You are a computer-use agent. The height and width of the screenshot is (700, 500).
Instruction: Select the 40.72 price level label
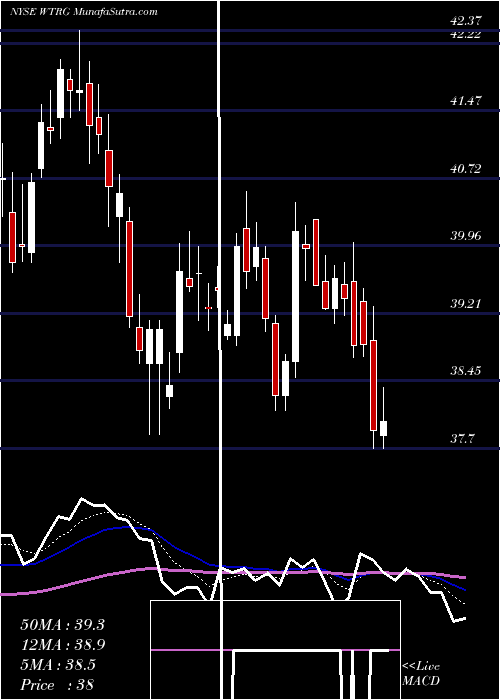click(x=466, y=169)
